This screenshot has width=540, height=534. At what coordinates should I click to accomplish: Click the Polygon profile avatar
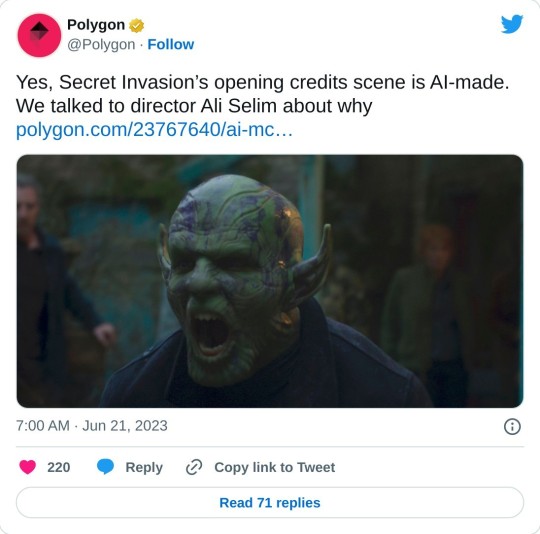(39, 35)
